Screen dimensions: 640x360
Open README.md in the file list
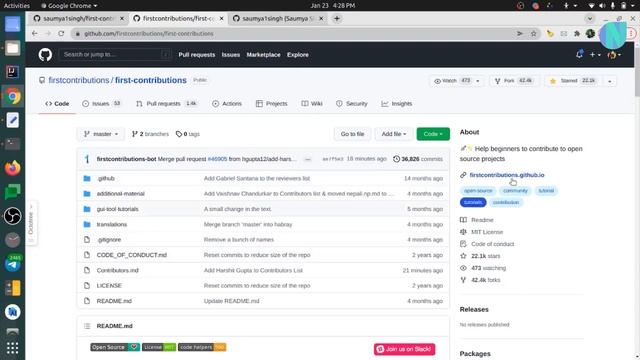pyautogui.click(x=114, y=301)
